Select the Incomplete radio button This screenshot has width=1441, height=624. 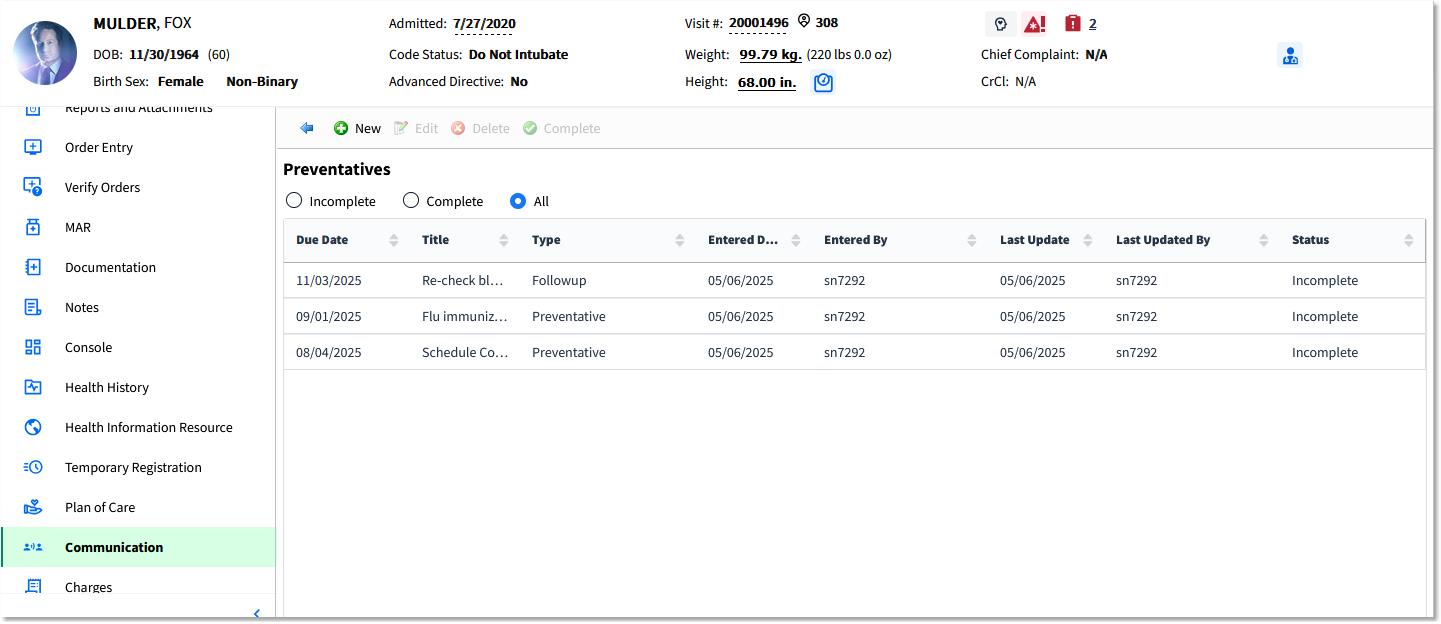click(294, 201)
